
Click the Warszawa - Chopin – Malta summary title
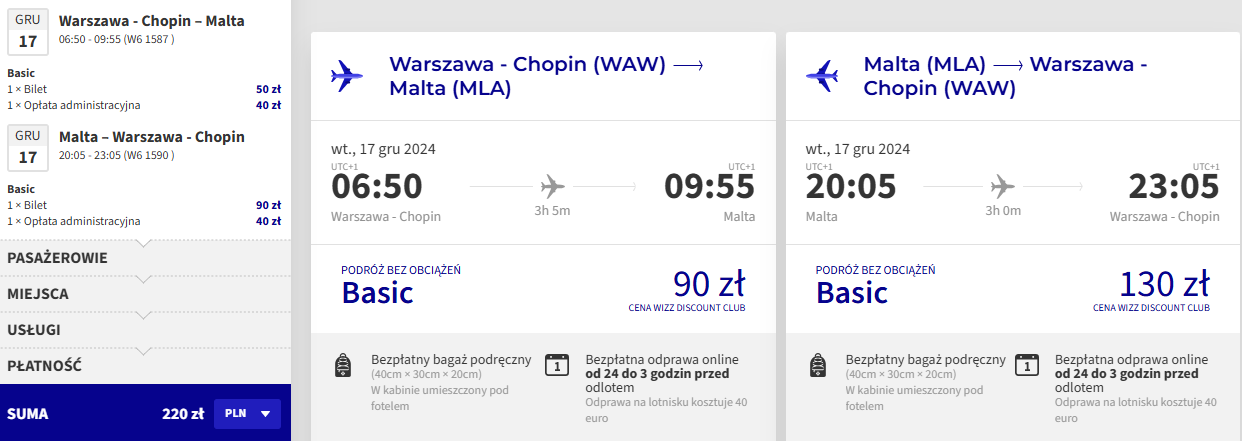(x=151, y=21)
